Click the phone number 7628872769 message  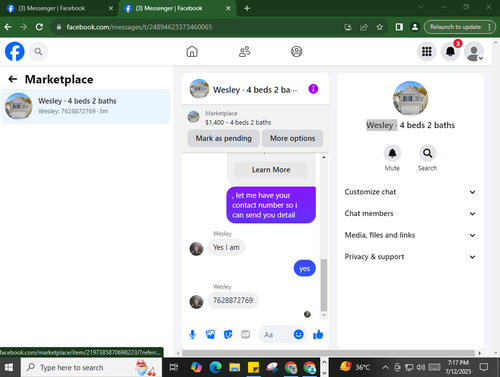[233, 300]
